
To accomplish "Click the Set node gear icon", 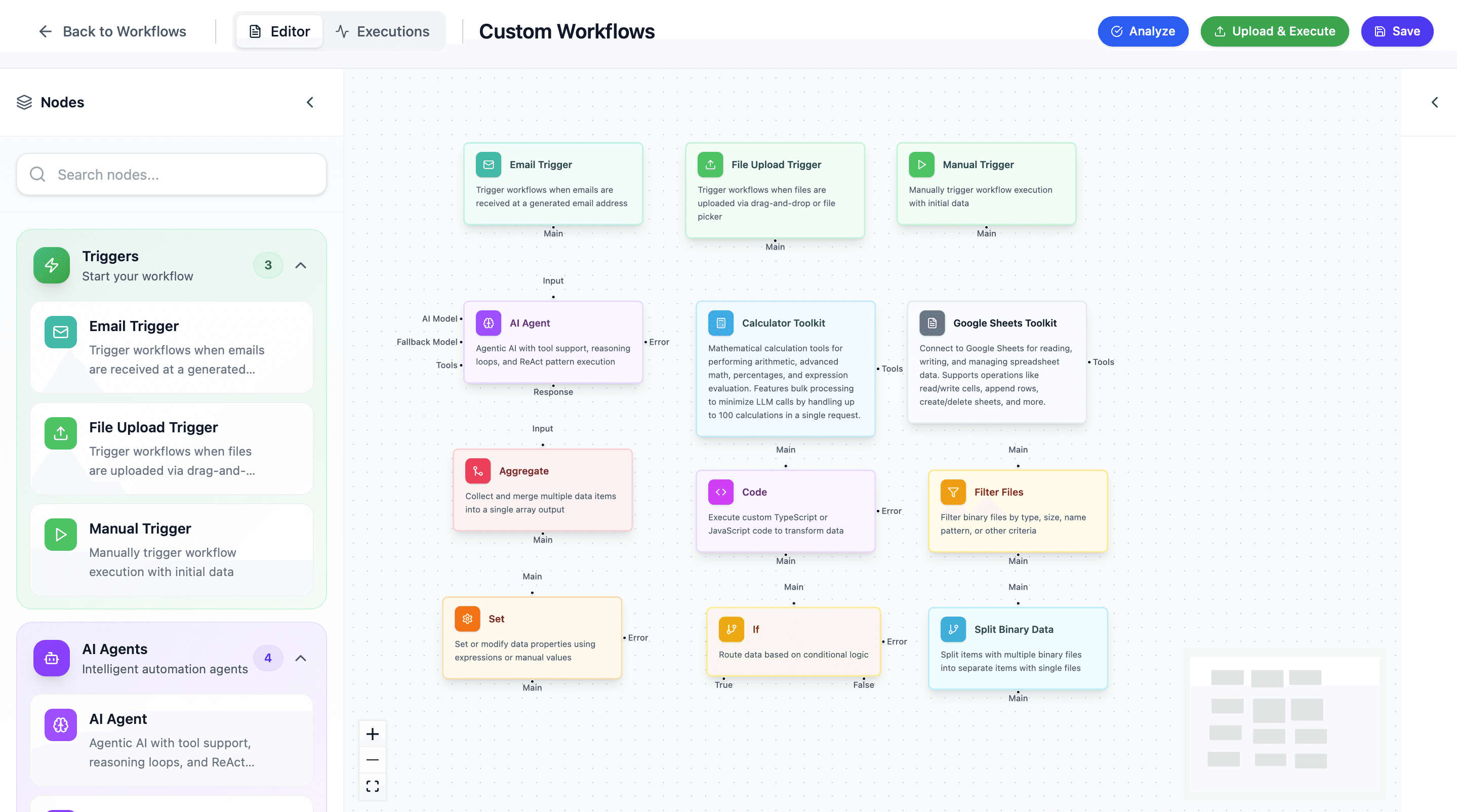I will click(467, 619).
